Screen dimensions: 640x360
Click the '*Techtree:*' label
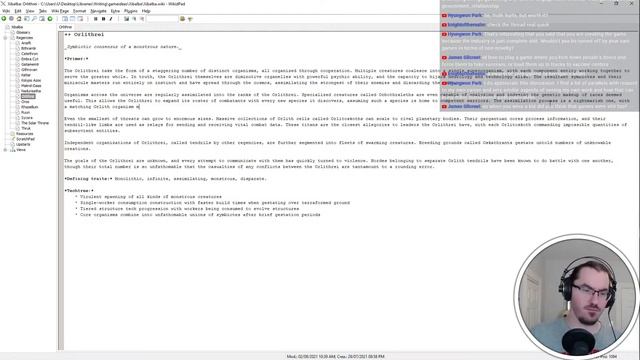(79, 191)
